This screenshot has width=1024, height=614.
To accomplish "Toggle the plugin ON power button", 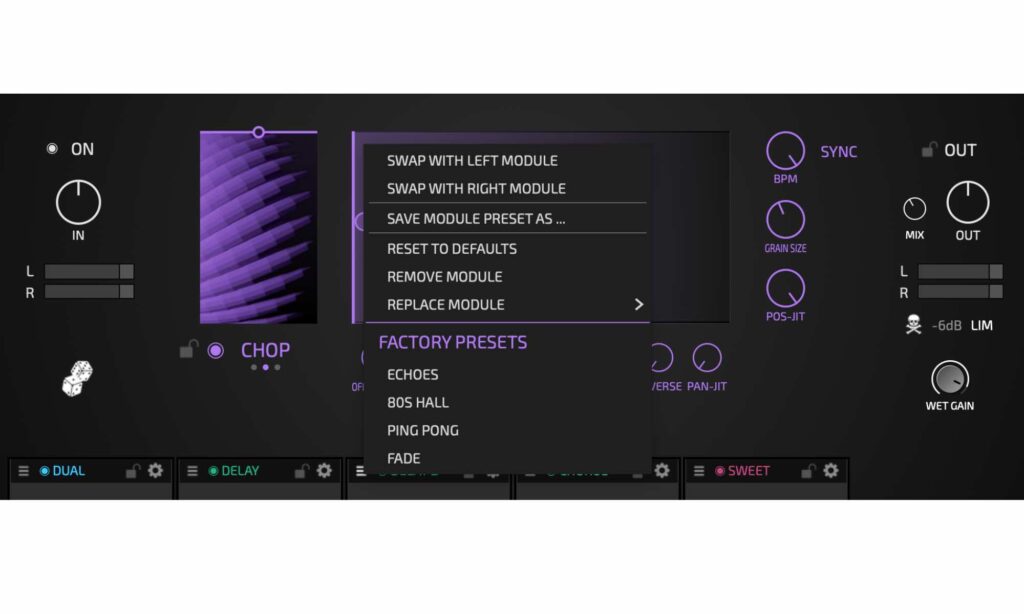I will coord(52,149).
